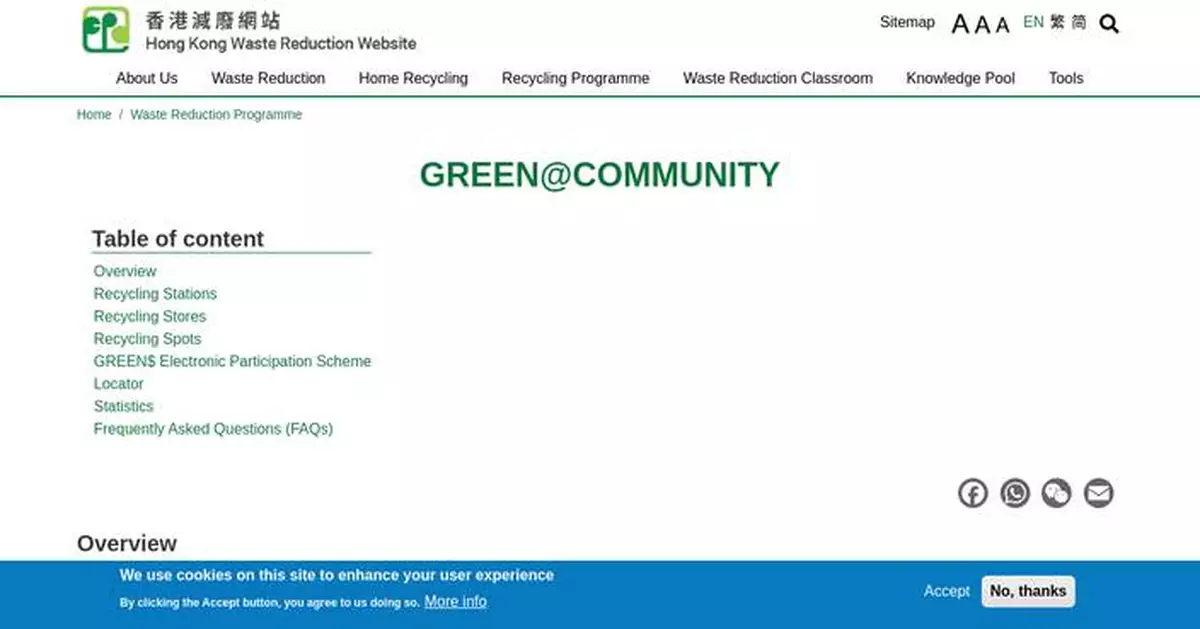Open the About Us menu

(146, 78)
